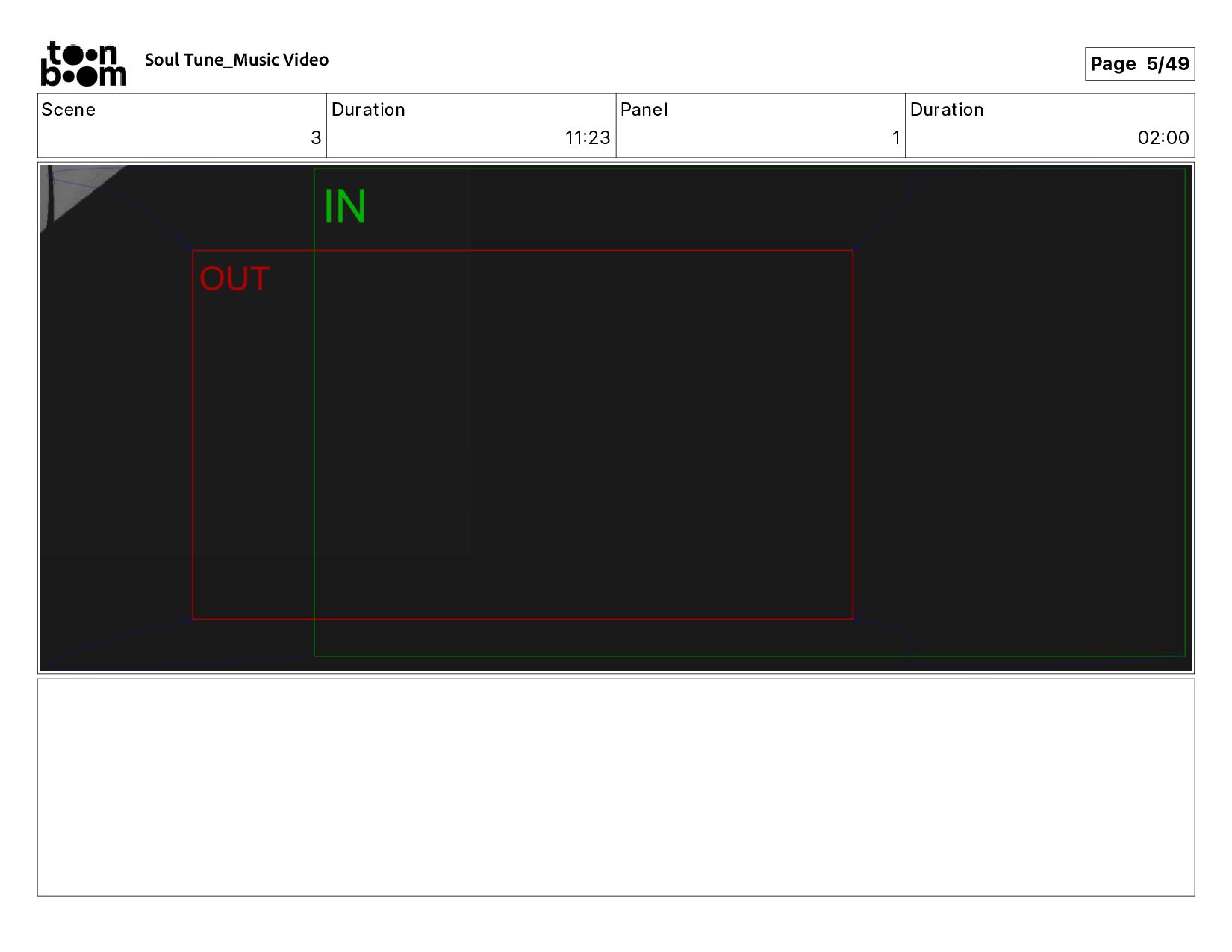The image size is (1232, 952).
Task: Click the Toon Boom logo
Action: tap(84, 64)
